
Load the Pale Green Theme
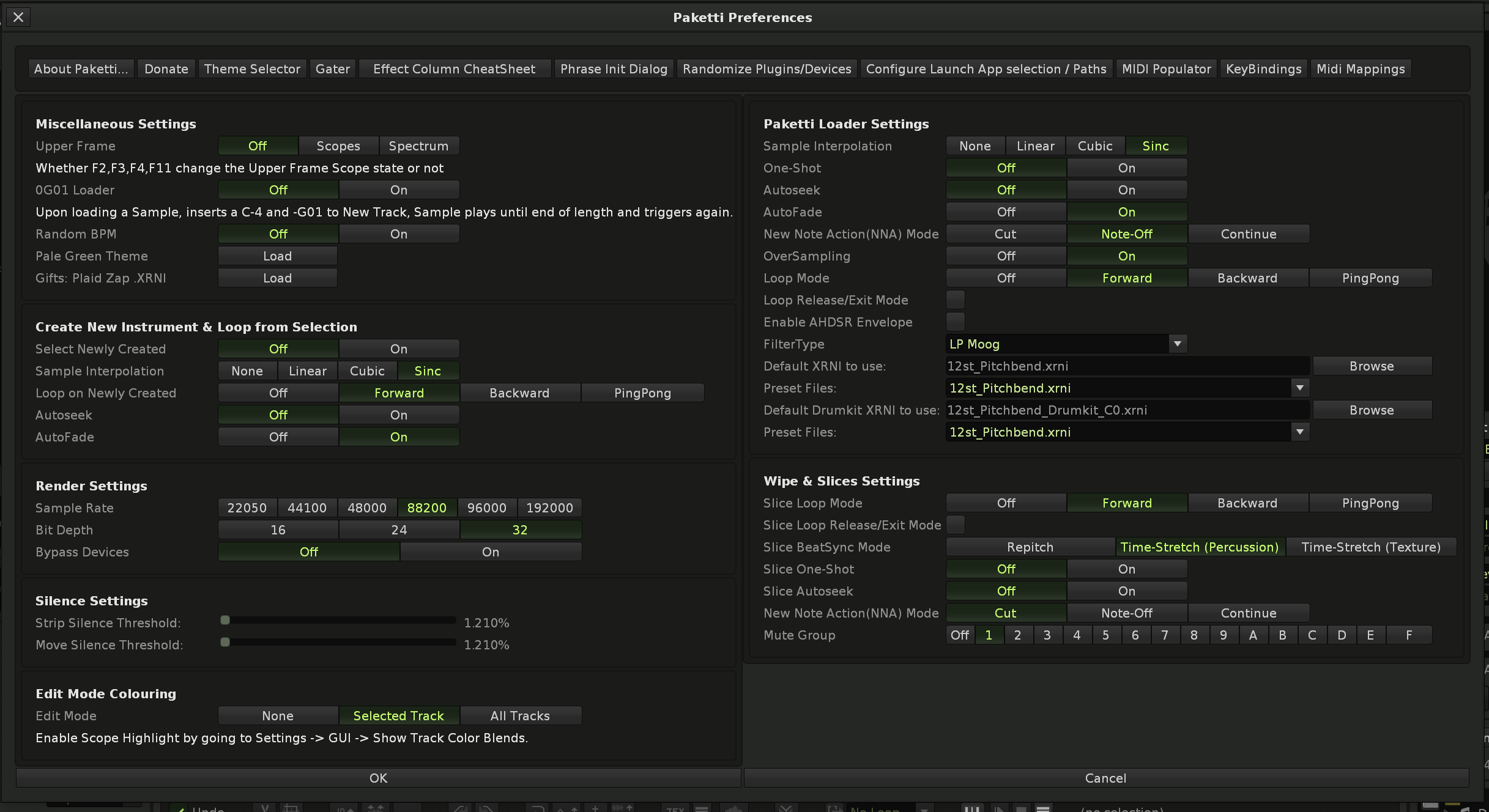coord(277,256)
